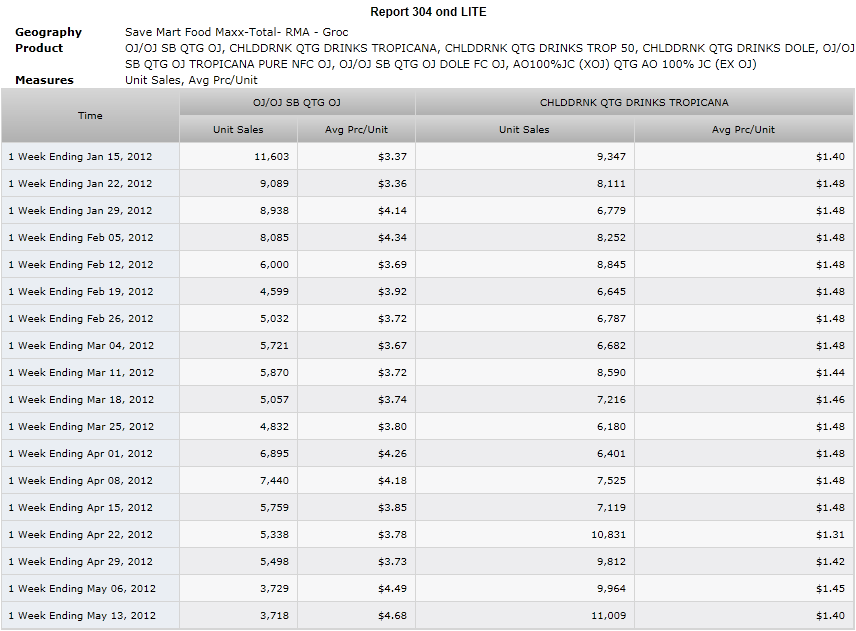856x631 pixels.
Task: Click Tropicana unit sales value 6,779
Action: [x=611, y=211]
